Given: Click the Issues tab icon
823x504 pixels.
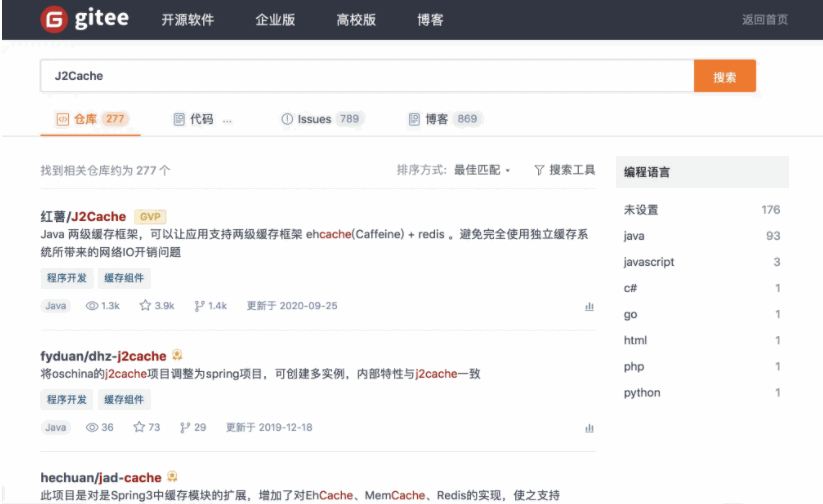Looking at the screenshot, I should (287, 119).
